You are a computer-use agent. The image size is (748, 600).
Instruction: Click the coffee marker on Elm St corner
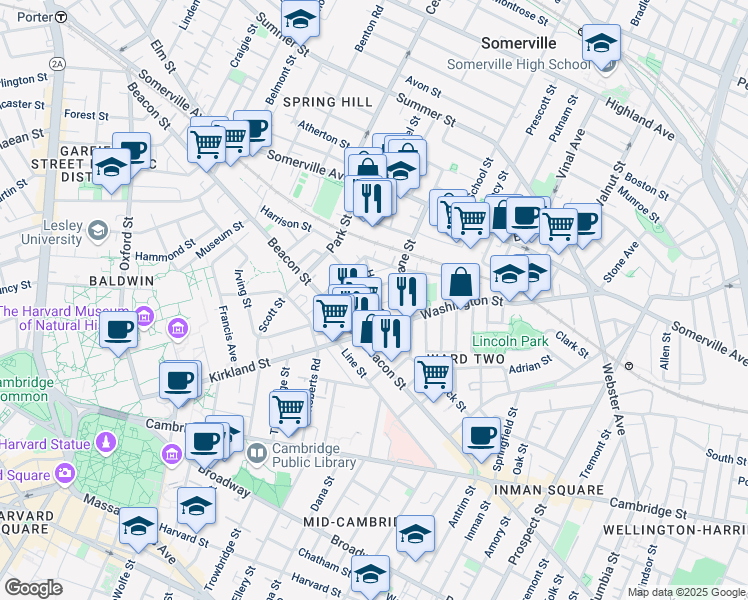click(255, 130)
